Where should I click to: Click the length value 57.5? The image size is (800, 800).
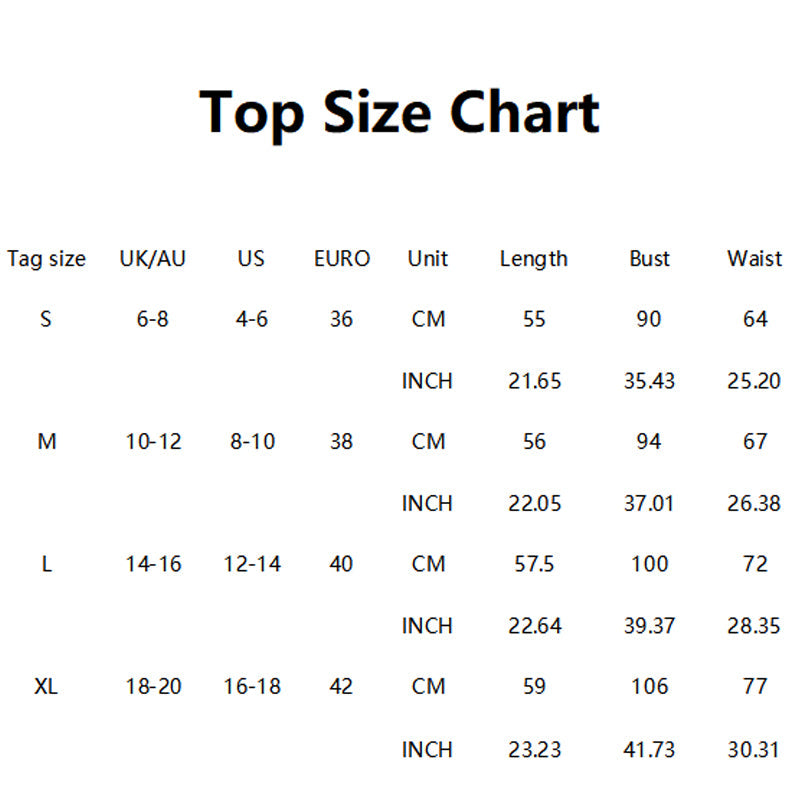point(534,564)
